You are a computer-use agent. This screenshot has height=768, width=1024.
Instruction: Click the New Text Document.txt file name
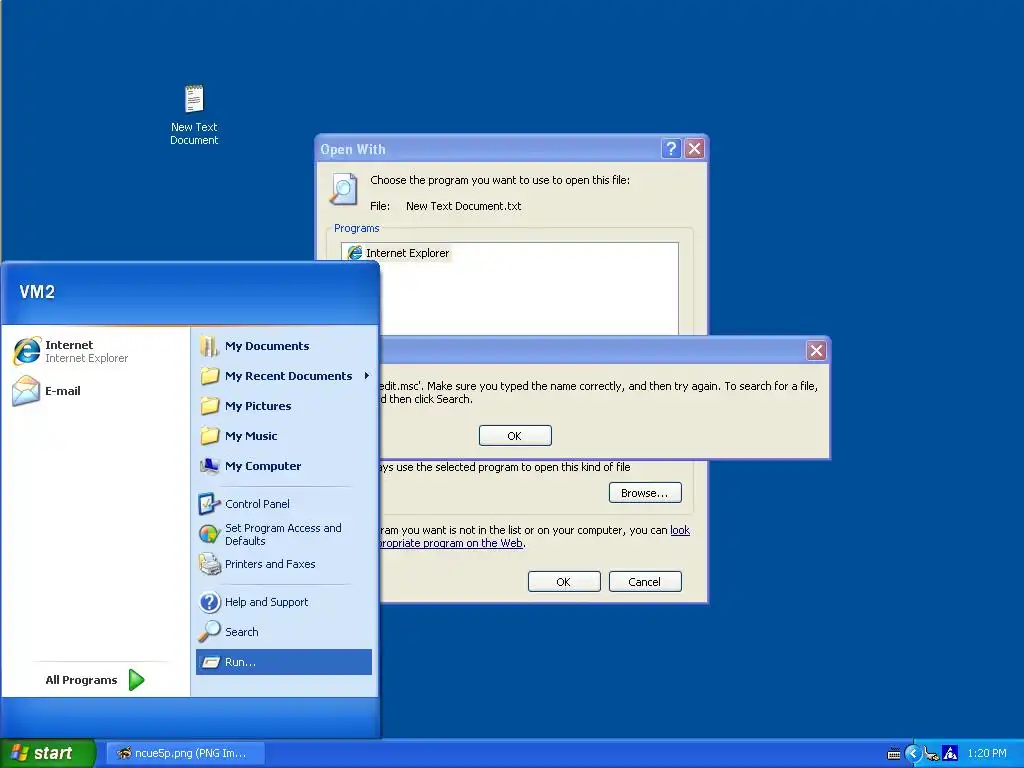464,206
